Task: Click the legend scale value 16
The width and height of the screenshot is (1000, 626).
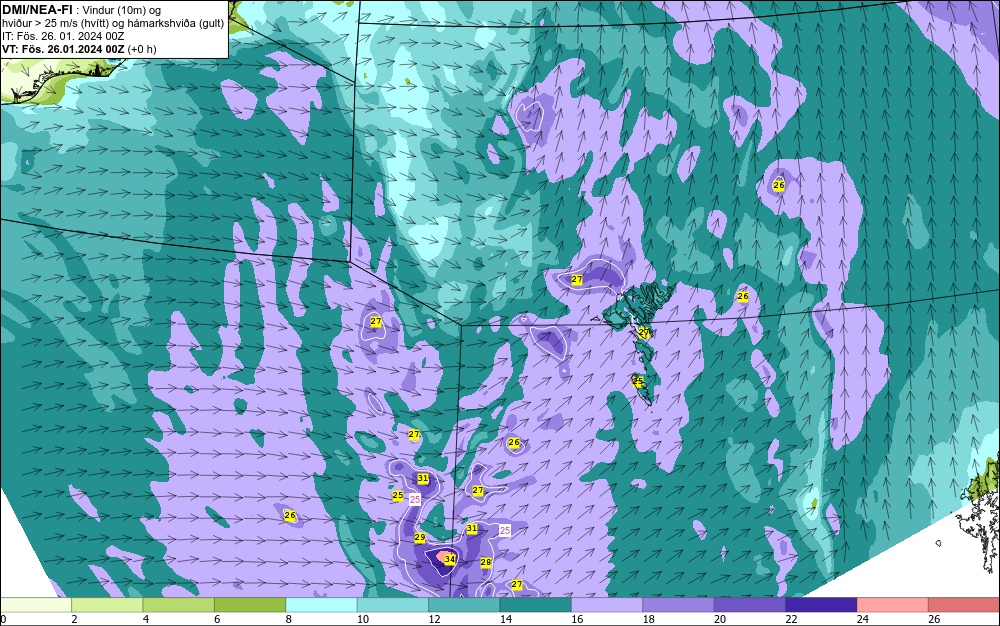Action: coord(577,619)
